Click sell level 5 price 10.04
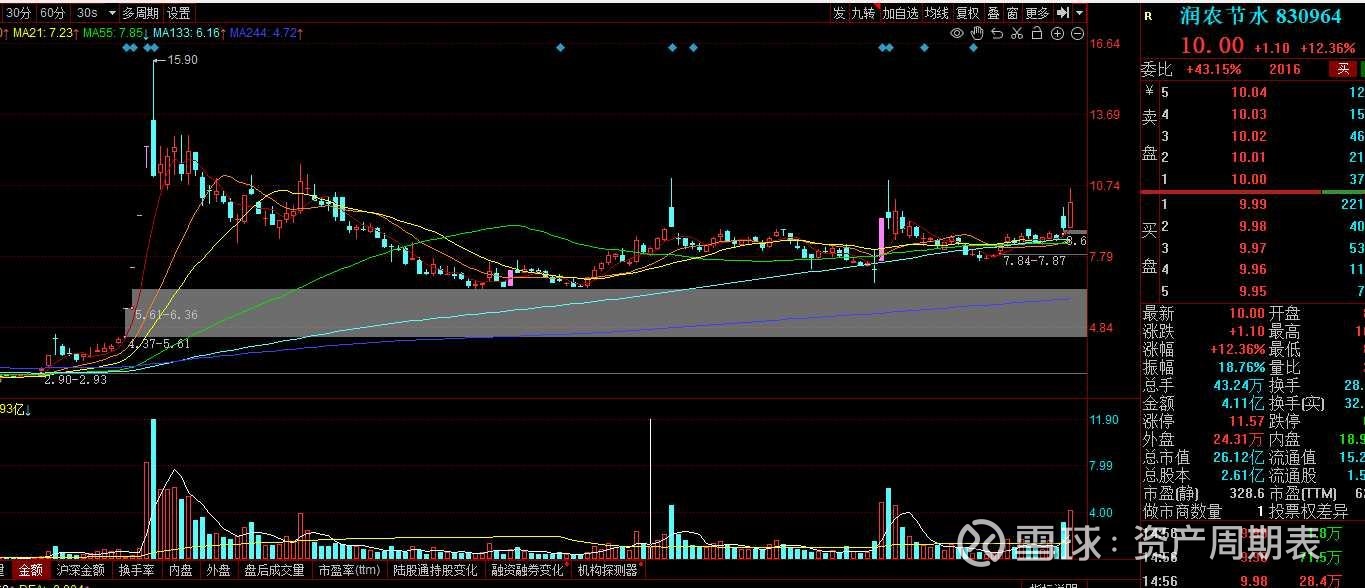This screenshot has width=1365, height=588. coord(1249,92)
